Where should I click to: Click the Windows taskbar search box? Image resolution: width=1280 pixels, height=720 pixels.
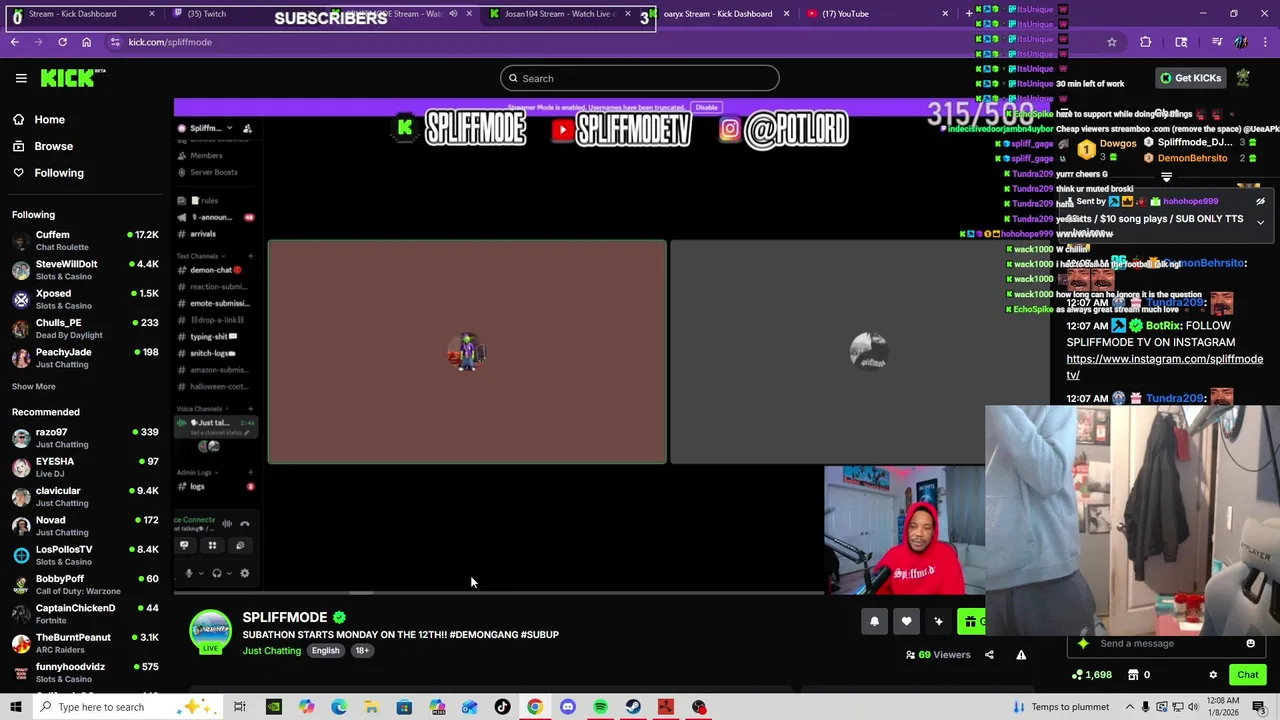point(130,707)
